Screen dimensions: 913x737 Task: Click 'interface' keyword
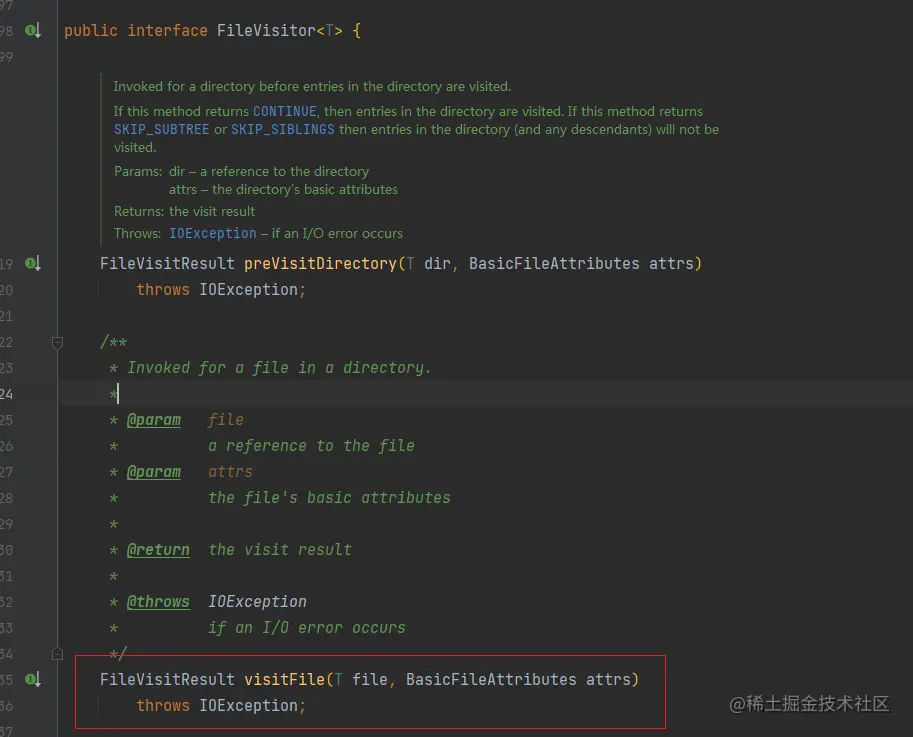click(168, 30)
